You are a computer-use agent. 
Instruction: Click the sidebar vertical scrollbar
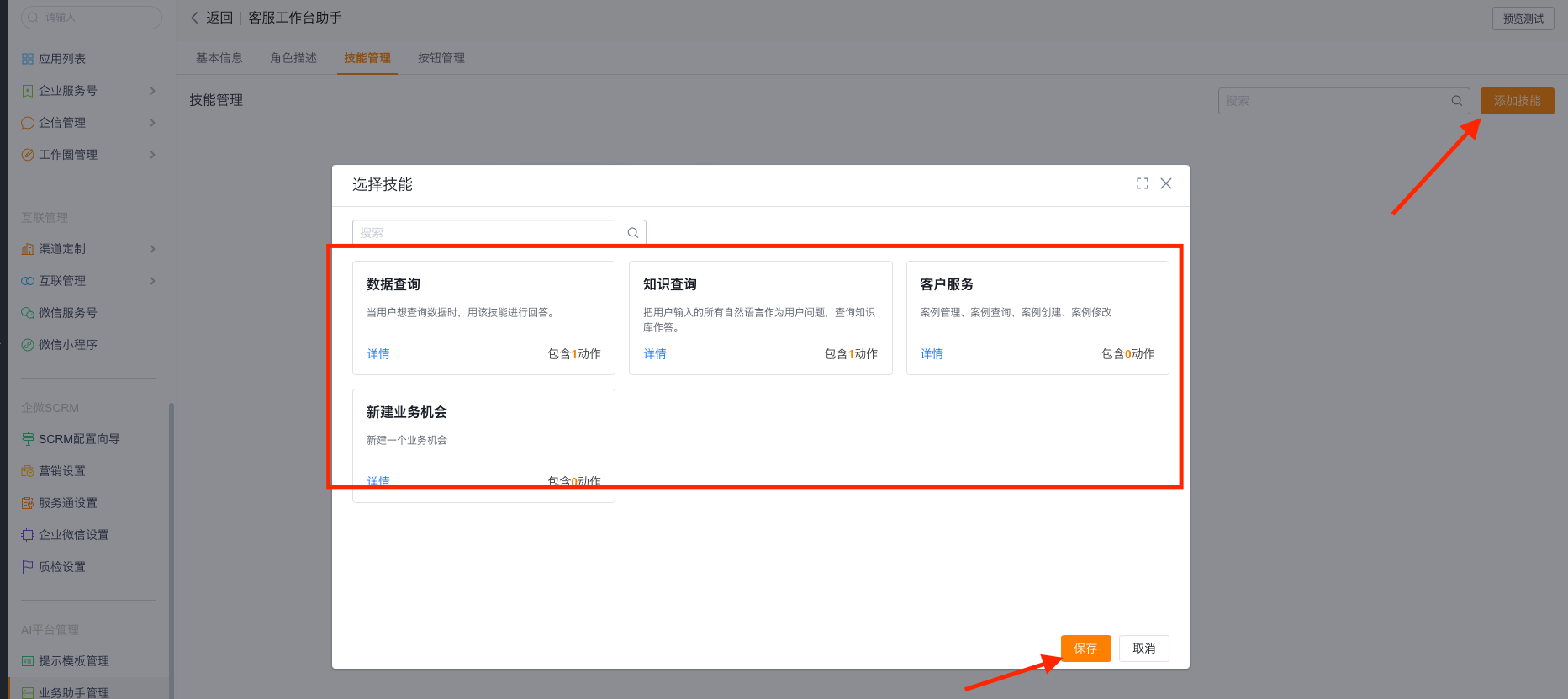172,551
